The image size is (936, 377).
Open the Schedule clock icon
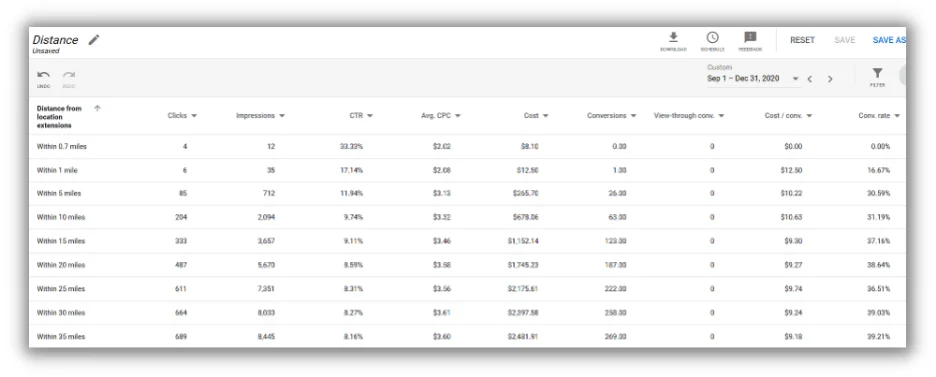pos(712,42)
